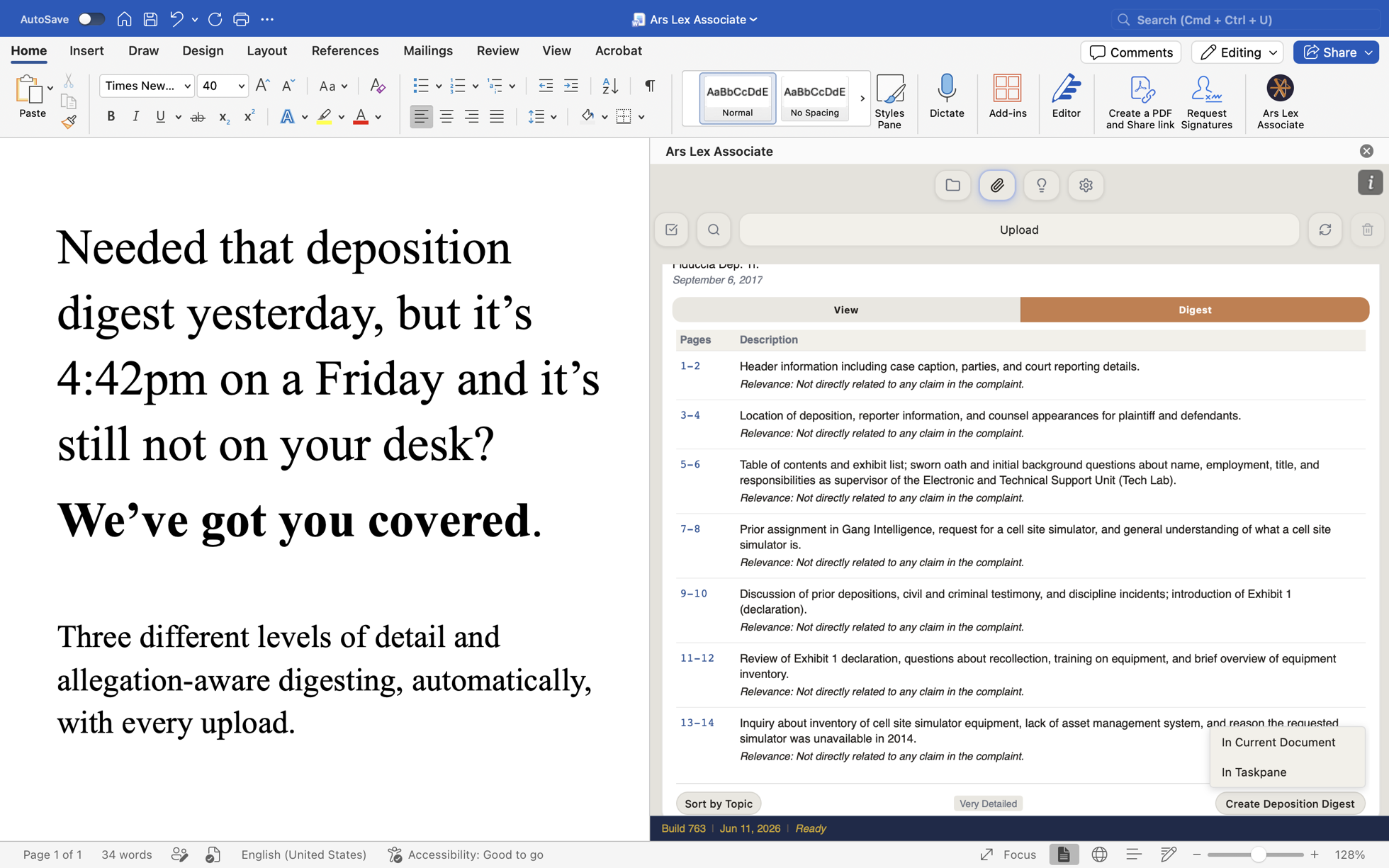Viewport: 1389px width, 868px height.
Task: Click Request Signatures in the ribbon
Action: tap(1206, 101)
